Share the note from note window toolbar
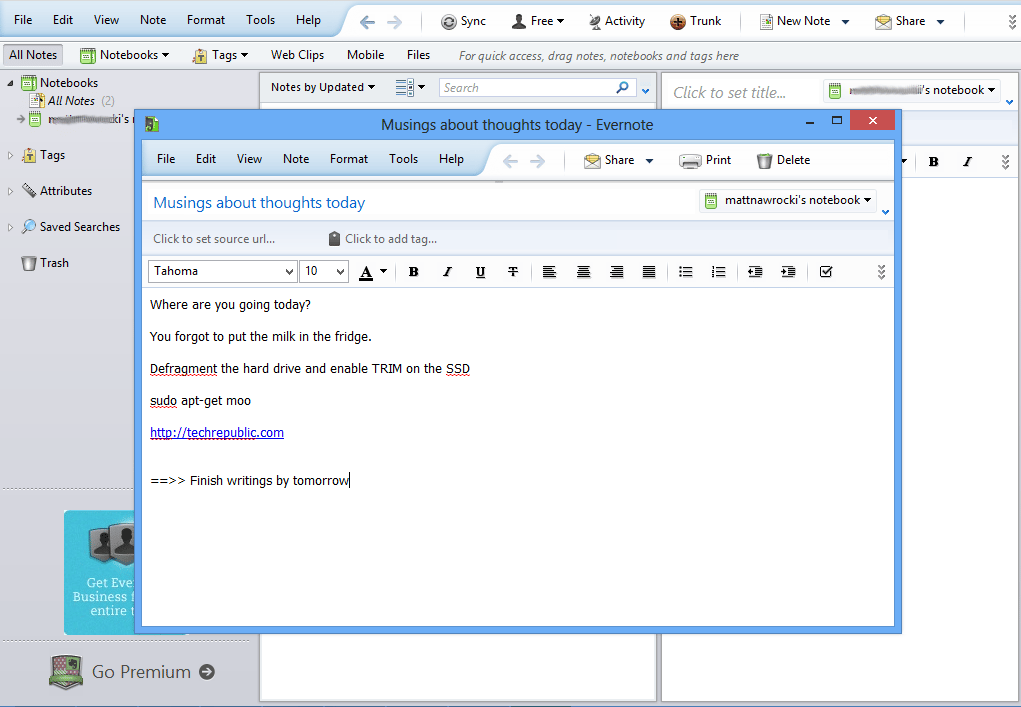1021x707 pixels. coord(609,160)
